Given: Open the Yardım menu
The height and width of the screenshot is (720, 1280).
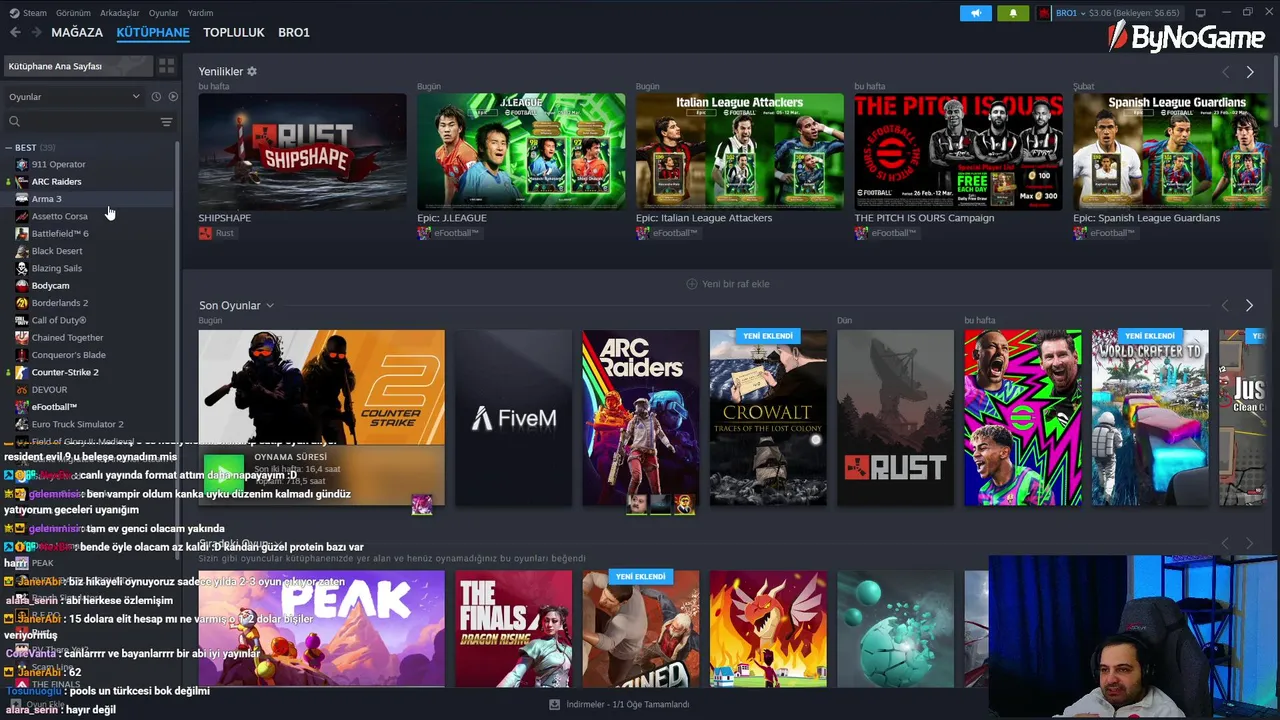Looking at the screenshot, I should pos(200,13).
